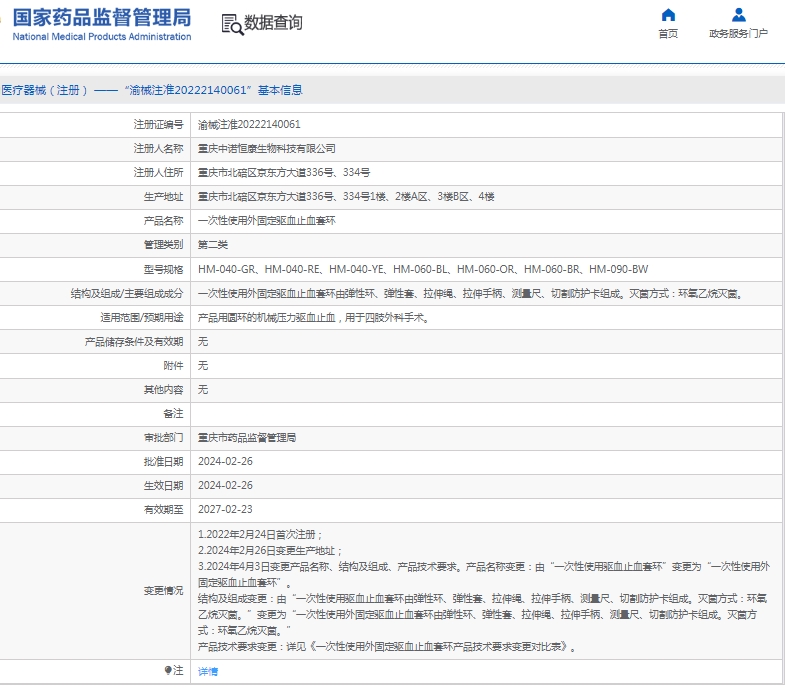Click the 其他内容 label cell
The width and height of the screenshot is (785, 690).
[x=95, y=390]
